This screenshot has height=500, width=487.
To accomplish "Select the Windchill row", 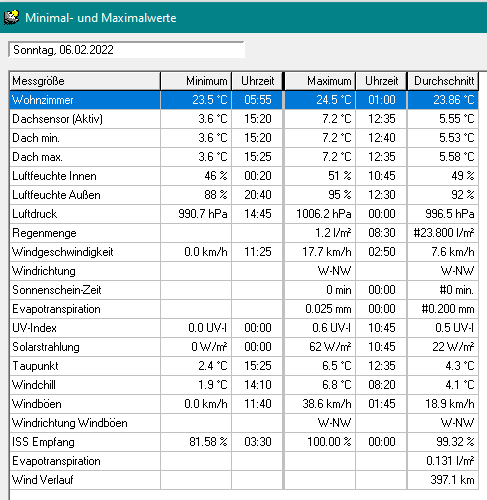I will [244, 385].
